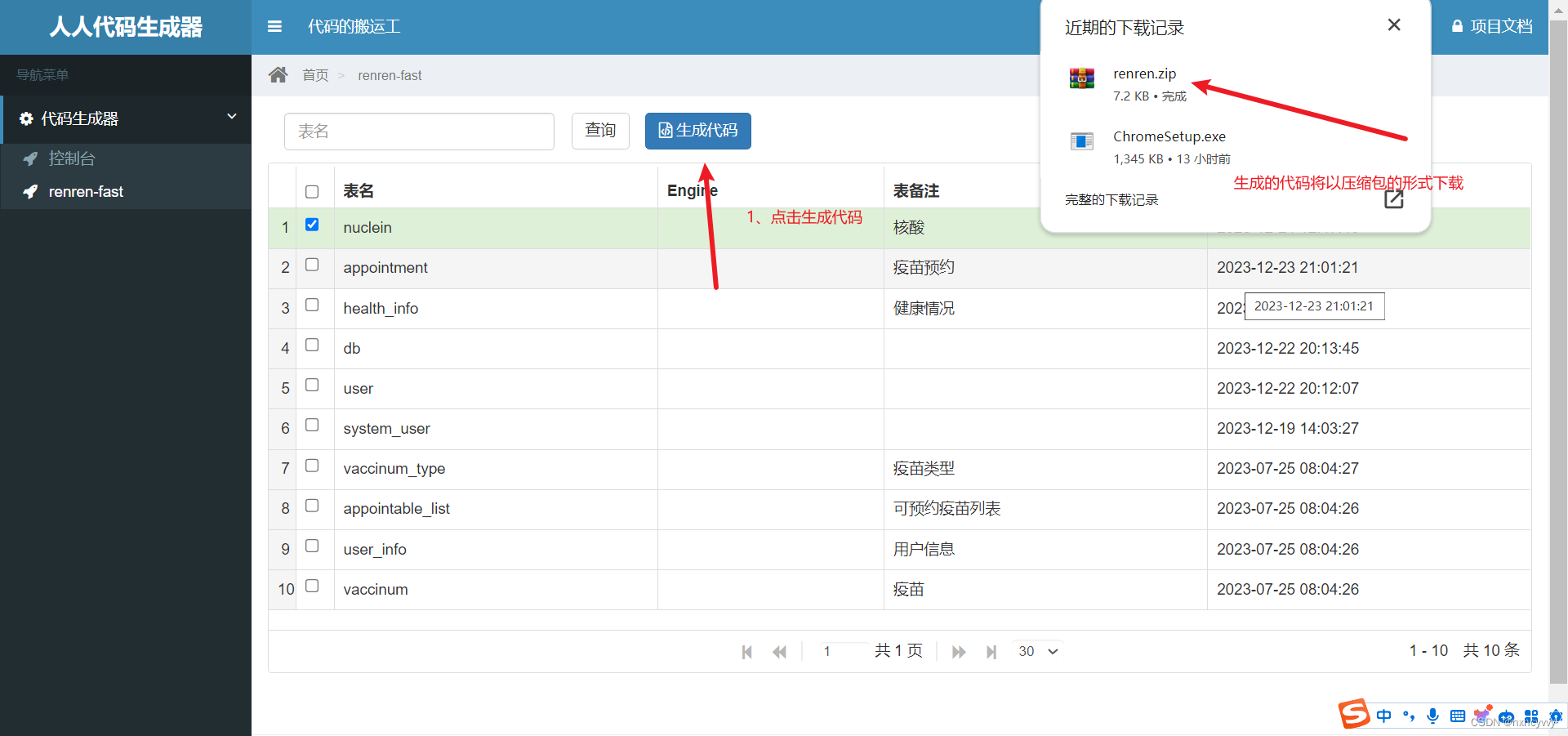Click the microphone icon in input tray
Viewport: 1568px width, 736px height.
1432,716
